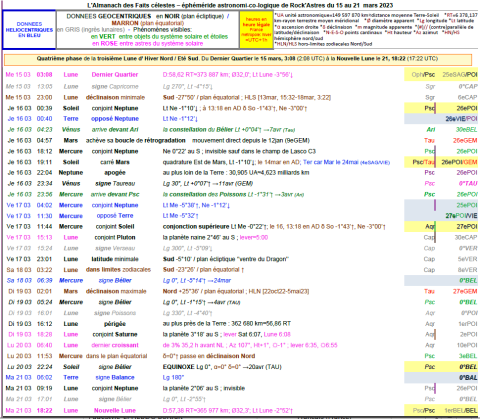
Task: Select "dans le plan équatorial" Mercure event
Action: tap(116, 356)
